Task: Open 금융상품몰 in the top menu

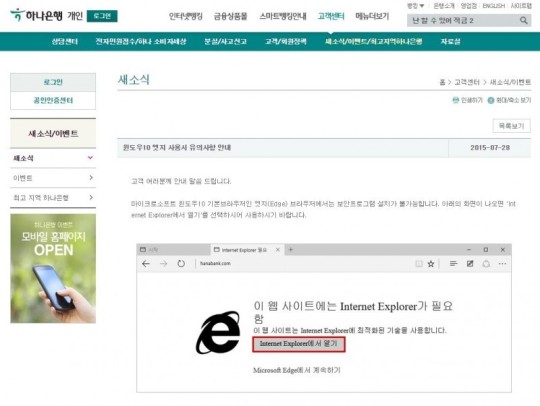Action: (231, 16)
